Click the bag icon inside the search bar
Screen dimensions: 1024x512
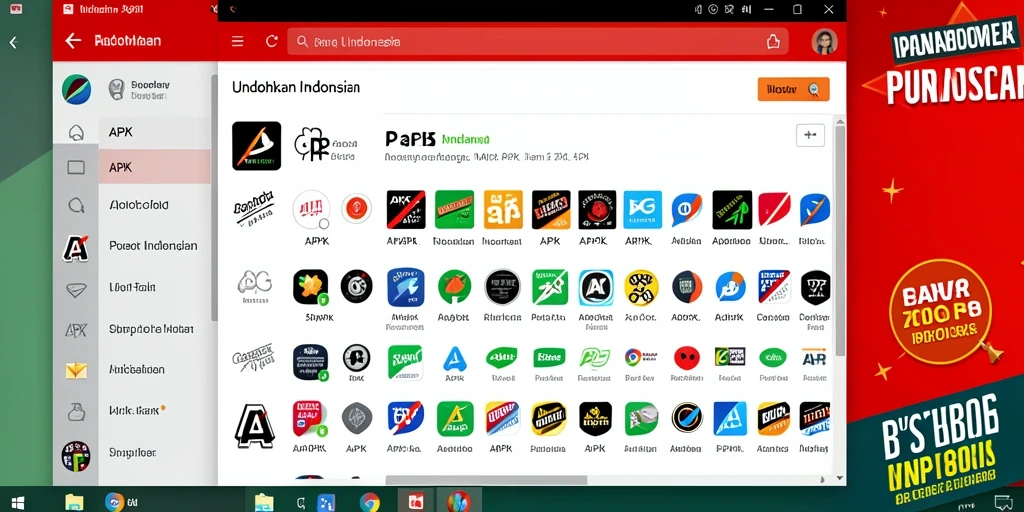(x=773, y=42)
